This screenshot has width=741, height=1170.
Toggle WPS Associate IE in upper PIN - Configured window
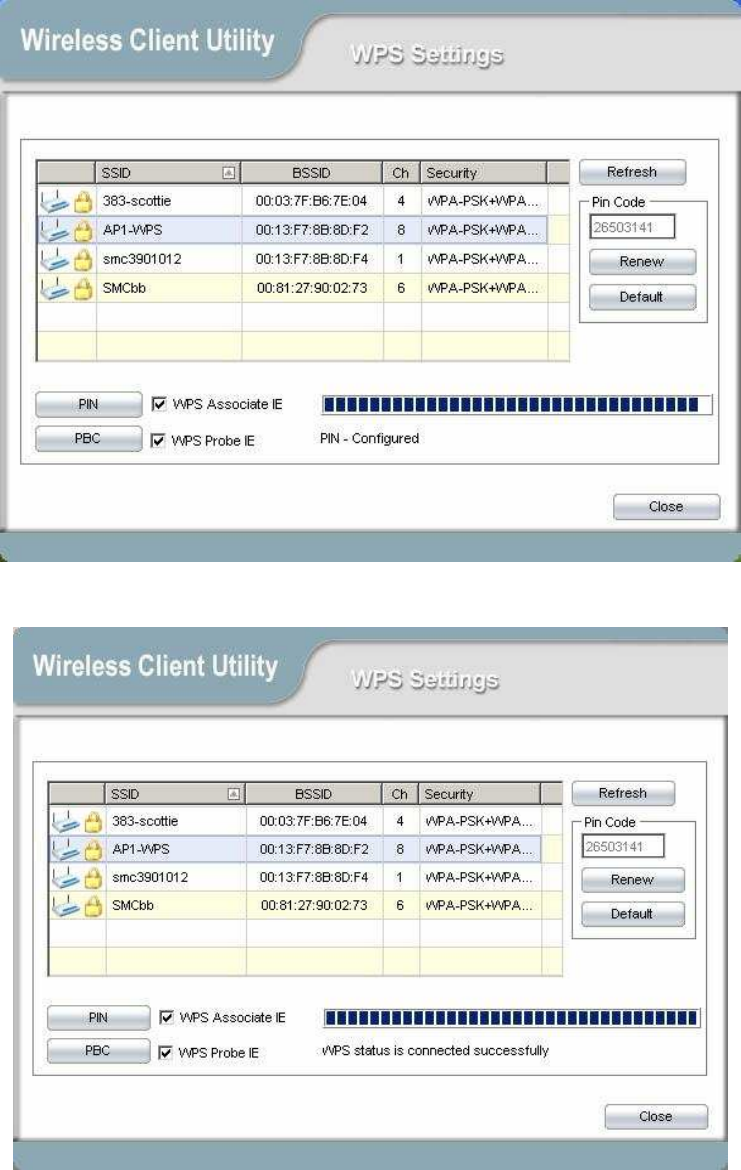point(159,404)
